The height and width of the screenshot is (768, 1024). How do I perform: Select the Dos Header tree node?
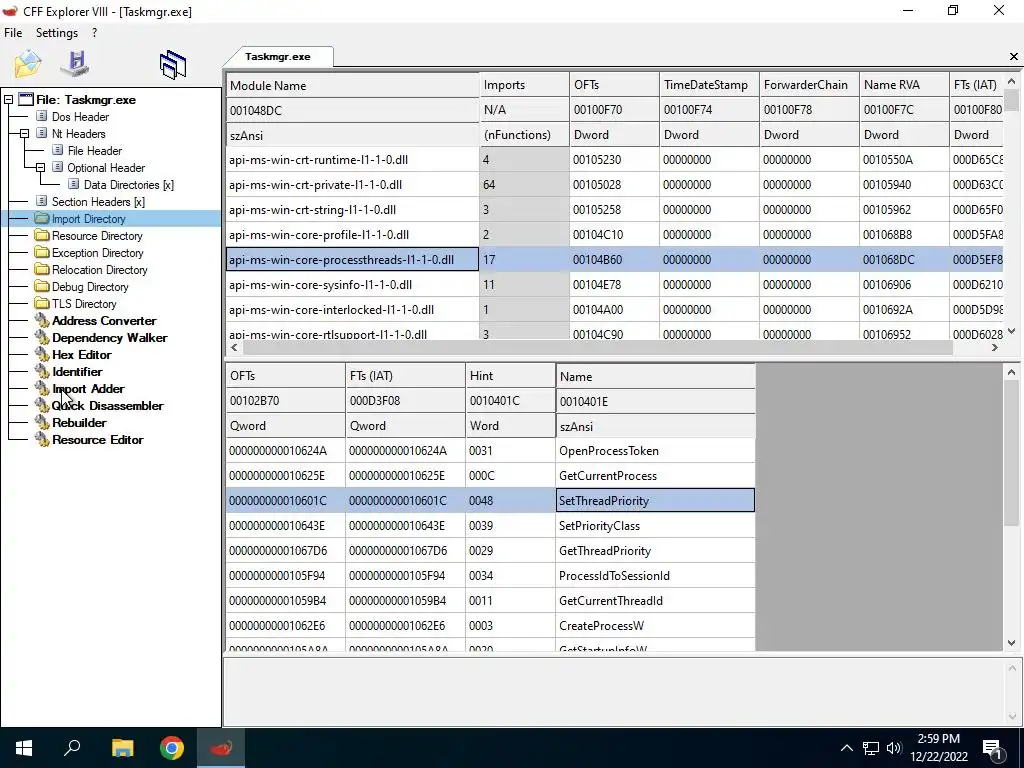click(80, 117)
